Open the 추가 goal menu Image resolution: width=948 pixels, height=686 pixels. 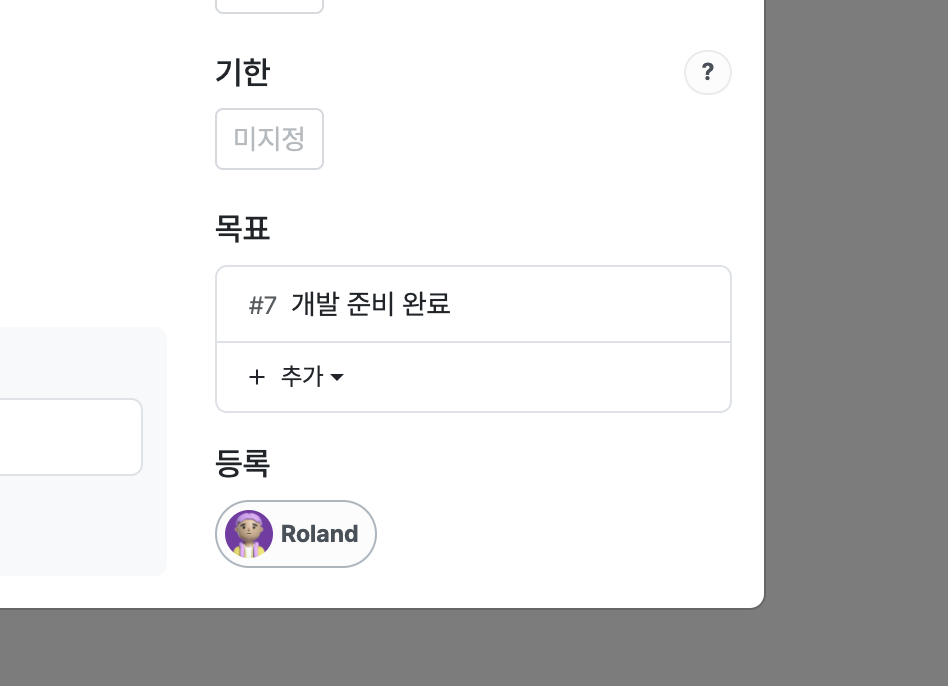point(296,377)
